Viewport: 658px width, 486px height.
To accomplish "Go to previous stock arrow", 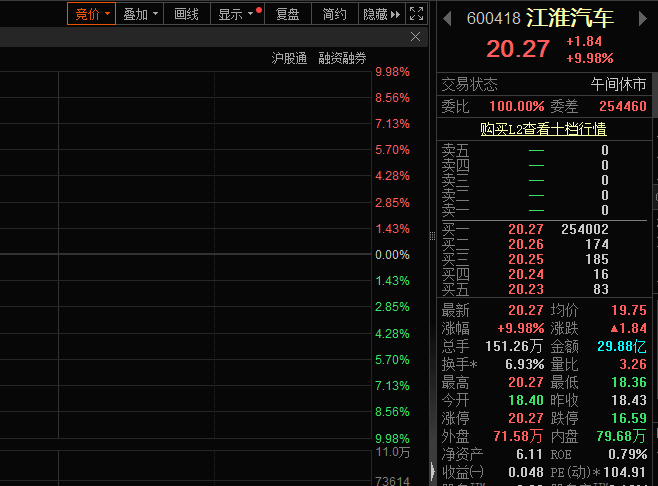I will (x=447, y=18).
